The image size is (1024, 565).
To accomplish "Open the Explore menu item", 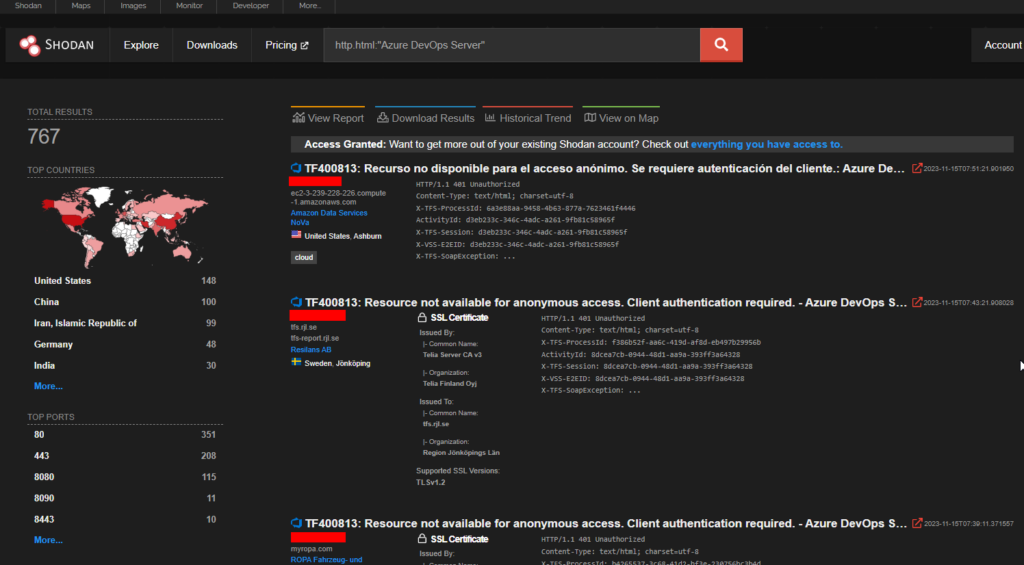I will (141, 45).
